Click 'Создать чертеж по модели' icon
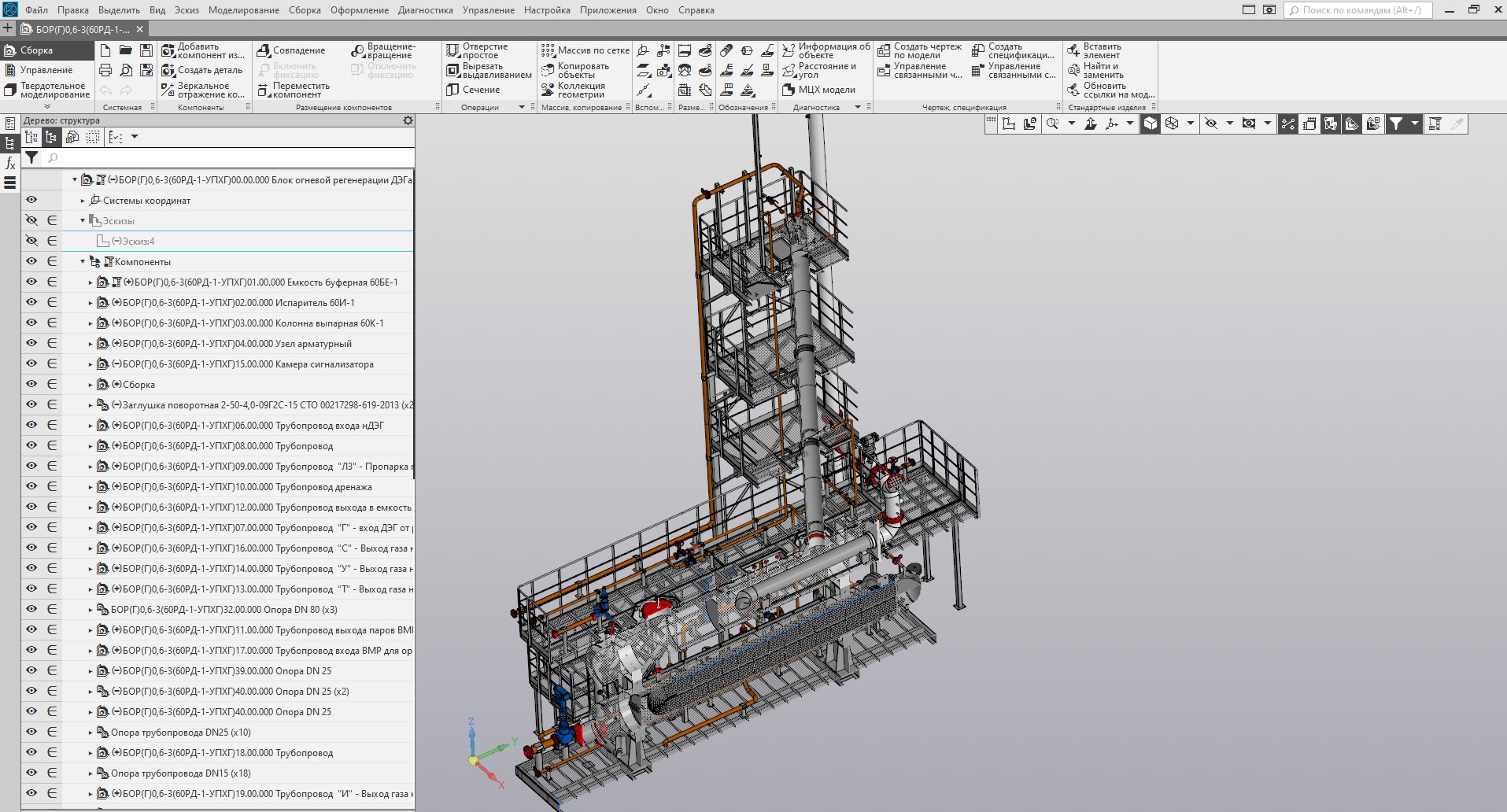Image resolution: width=1507 pixels, height=812 pixels. tap(884, 51)
